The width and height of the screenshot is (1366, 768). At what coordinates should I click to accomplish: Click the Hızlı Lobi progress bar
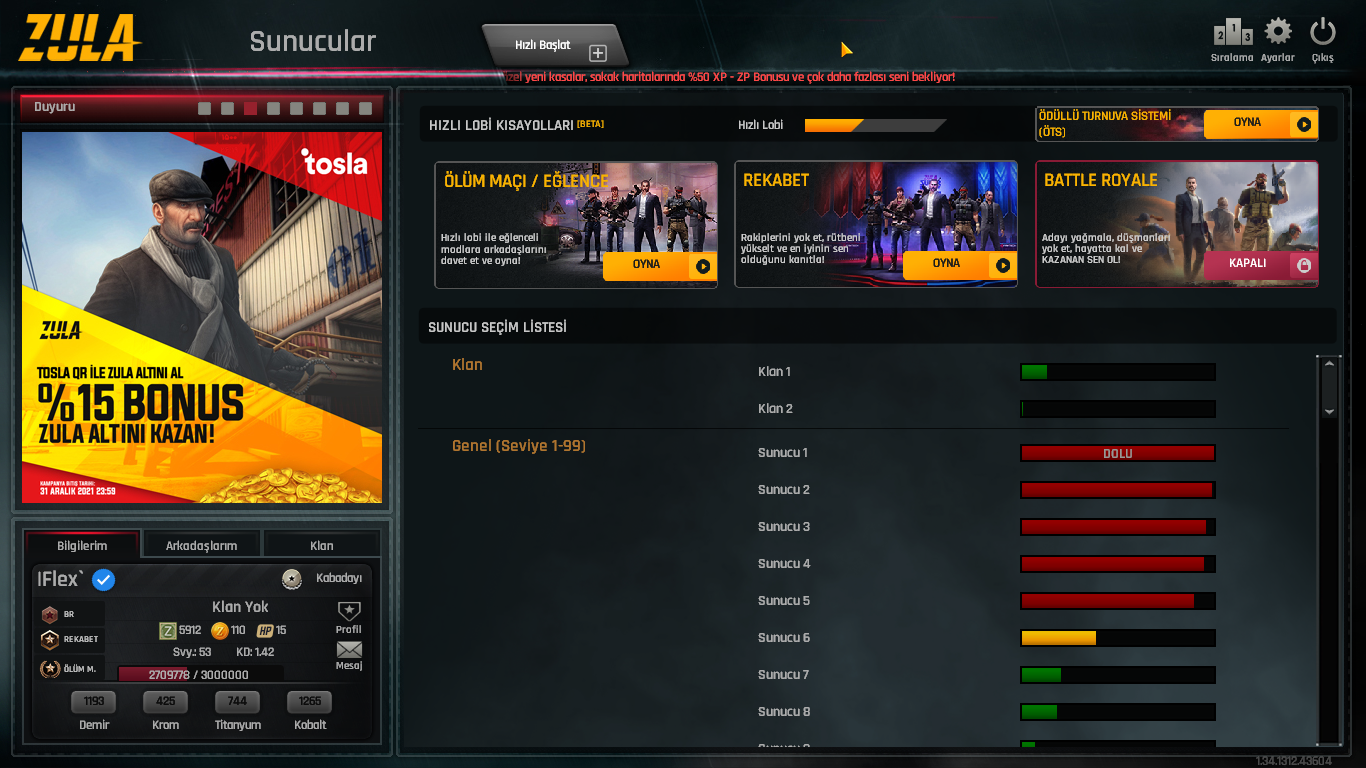click(875, 126)
